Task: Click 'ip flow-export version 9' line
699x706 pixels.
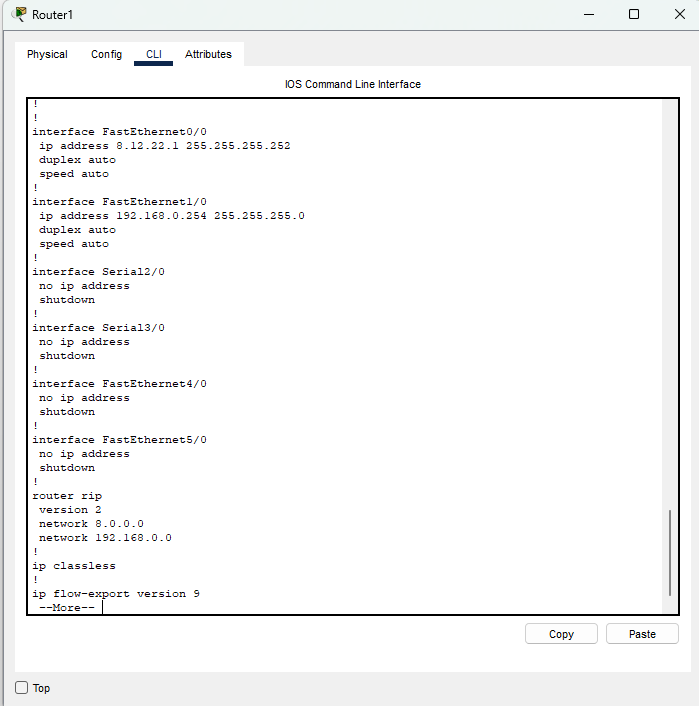Action: click(116, 594)
